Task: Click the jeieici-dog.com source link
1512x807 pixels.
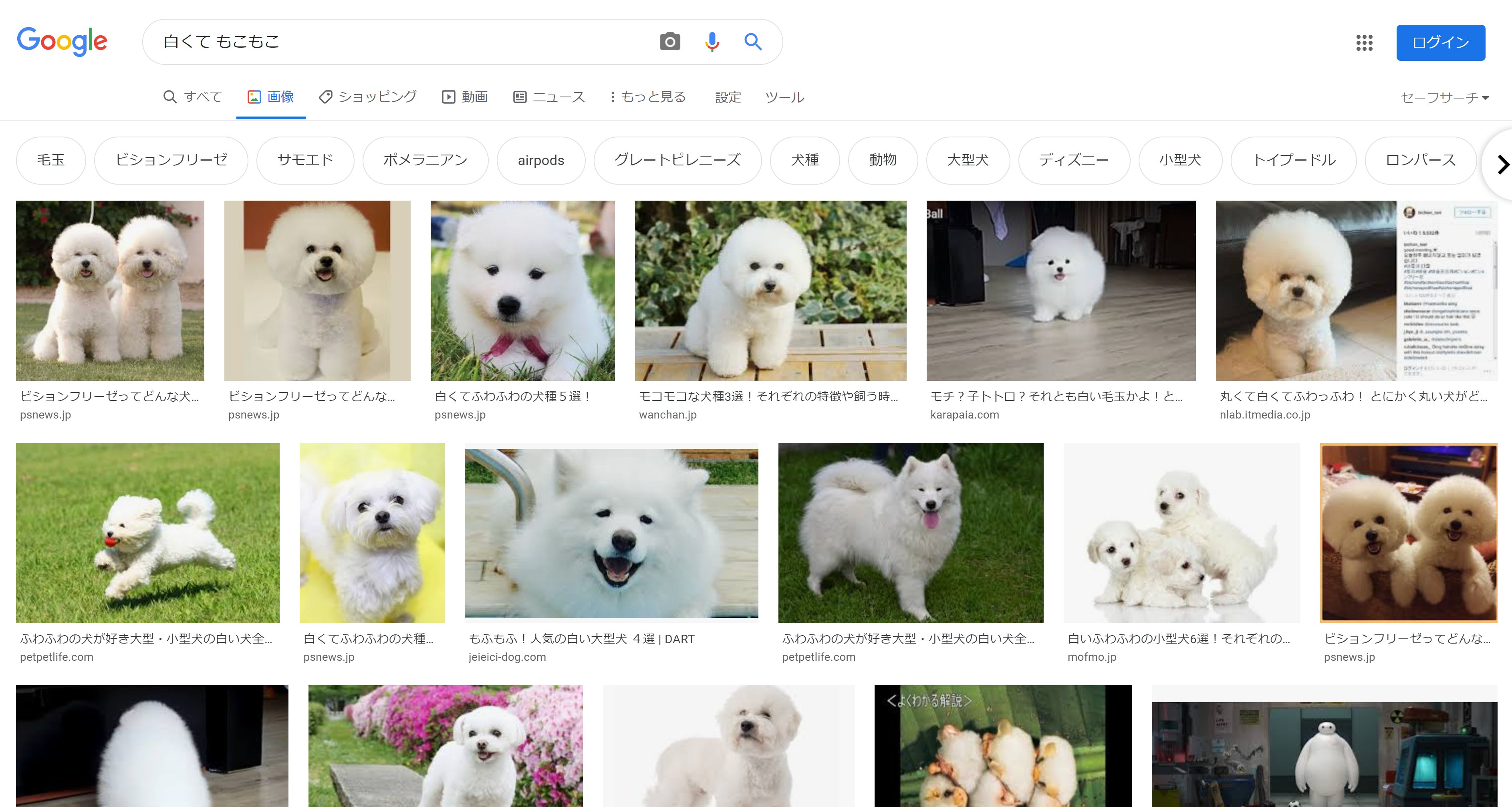Action: [x=507, y=657]
